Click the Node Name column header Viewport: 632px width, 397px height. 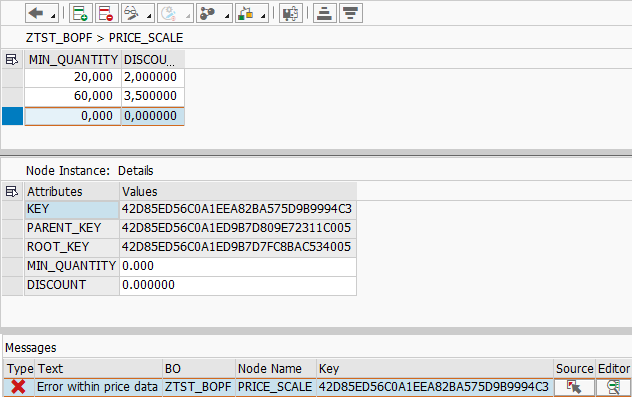click(x=276, y=369)
